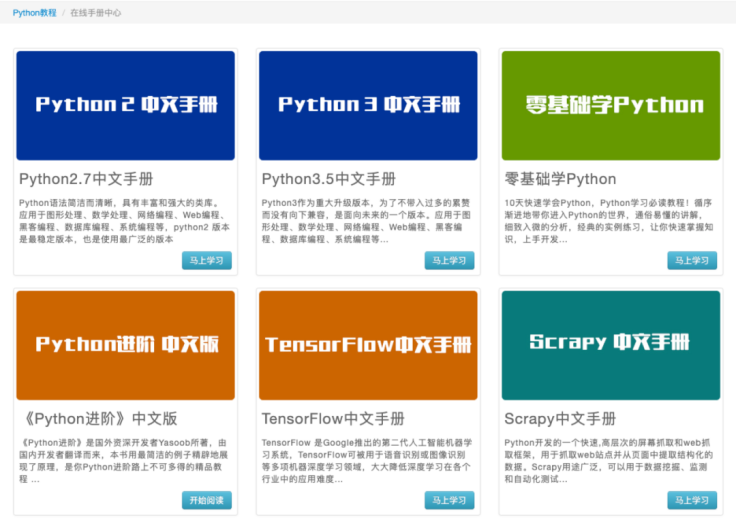Screen dimensions: 736x523
Task: Open the Python 3 中文手册 blue banner
Action: pos(368,106)
